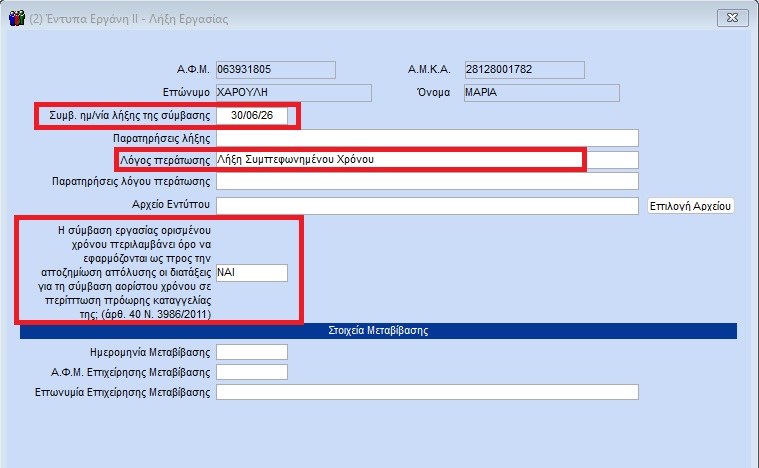759x468 pixels.
Task: Focus the Παρατηρήσεις λόγου περάτωσης field
Action: 427,182
